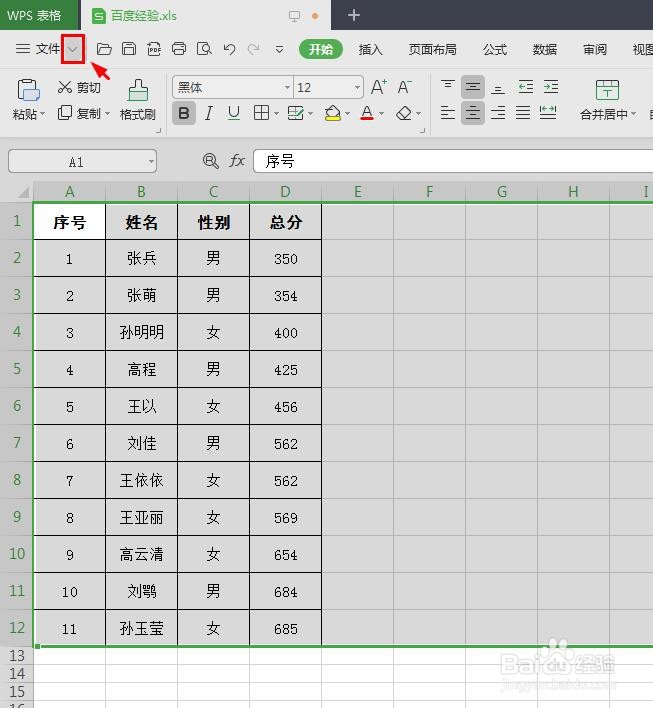Viewport: 653px width, 708px height.
Task: Open new tab with plus icon
Action: tap(354, 15)
